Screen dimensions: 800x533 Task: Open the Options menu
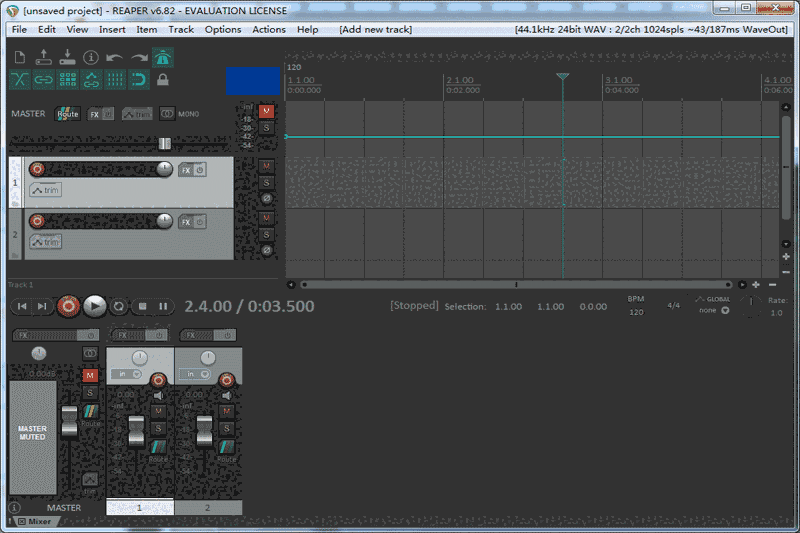(x=223, y=29)
